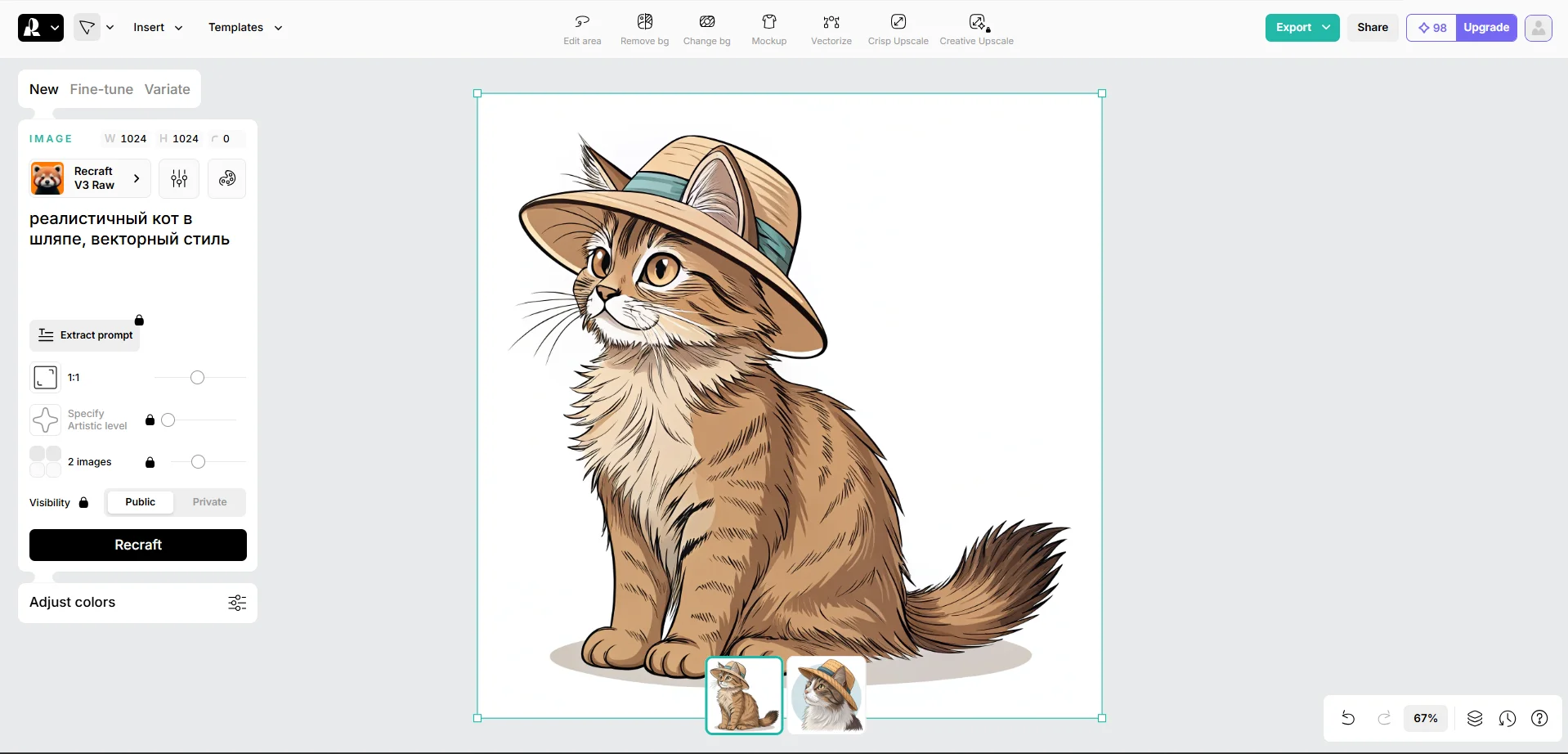Viewport: 1568px width, 754px height.
Task: Open the Export dropdown
Action: [1302, 27]
